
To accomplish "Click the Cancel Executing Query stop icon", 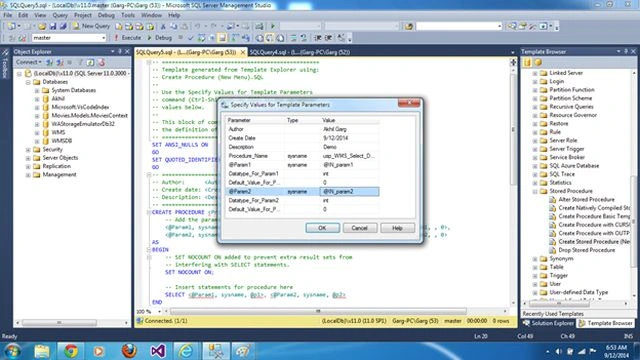I will 180,38.
